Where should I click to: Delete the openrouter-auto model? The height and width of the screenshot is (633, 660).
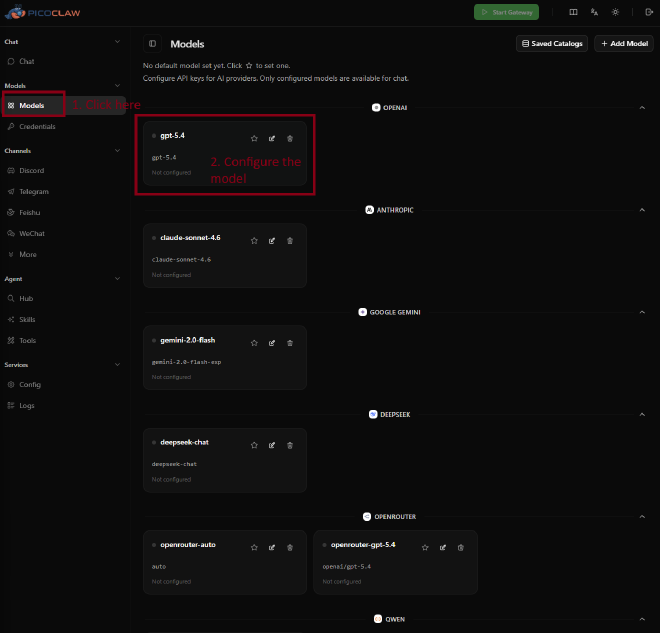tap(290, 548)
